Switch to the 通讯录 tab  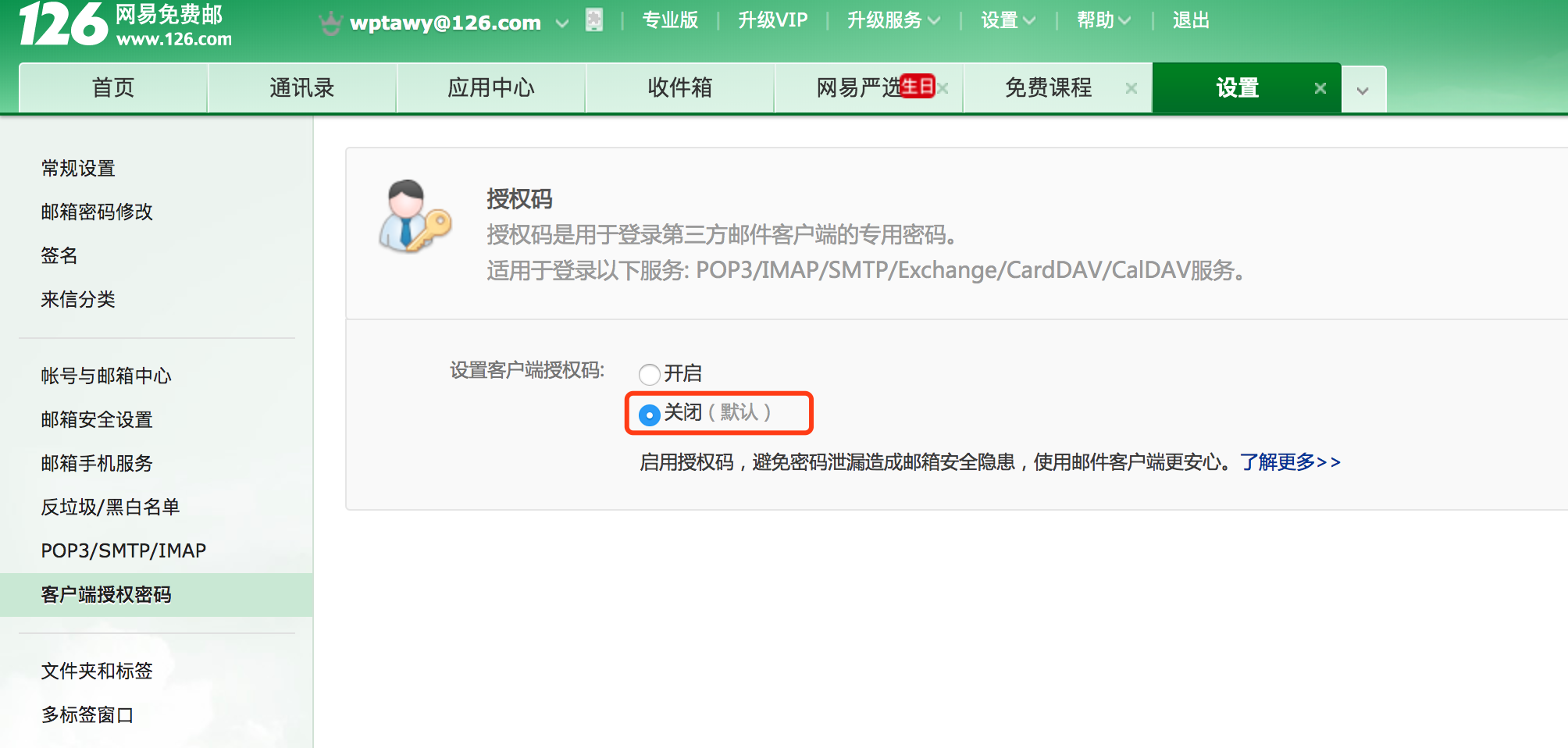(x=301, y=88)
